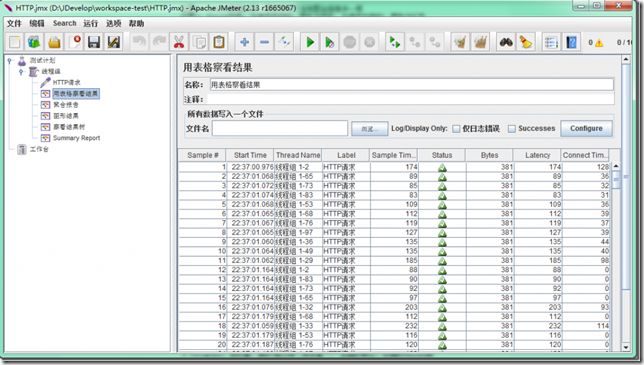The image size is (644, 365).
Task: Open the Templates icon in toolbar
Action: click(34, 42)
